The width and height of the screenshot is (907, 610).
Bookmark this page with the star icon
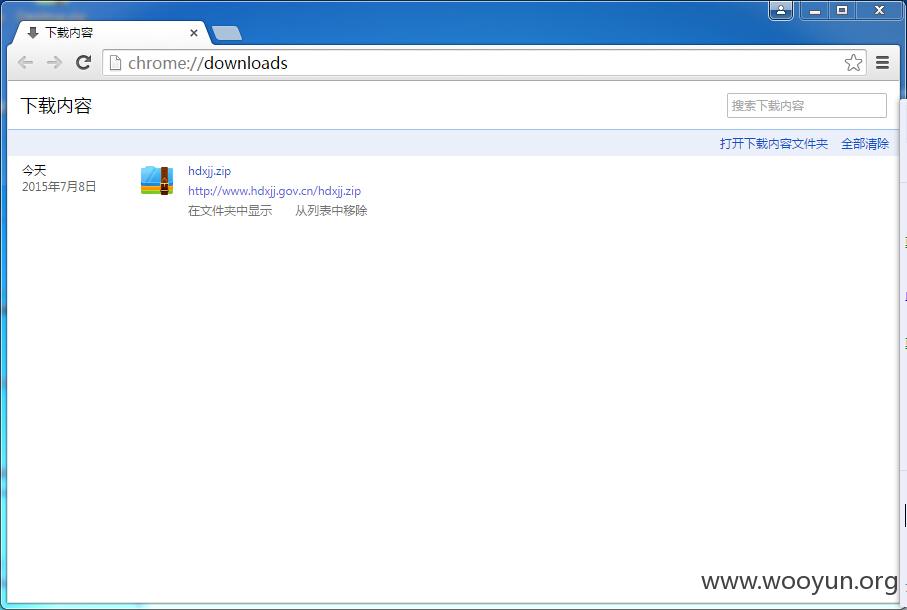click(853, 62)
